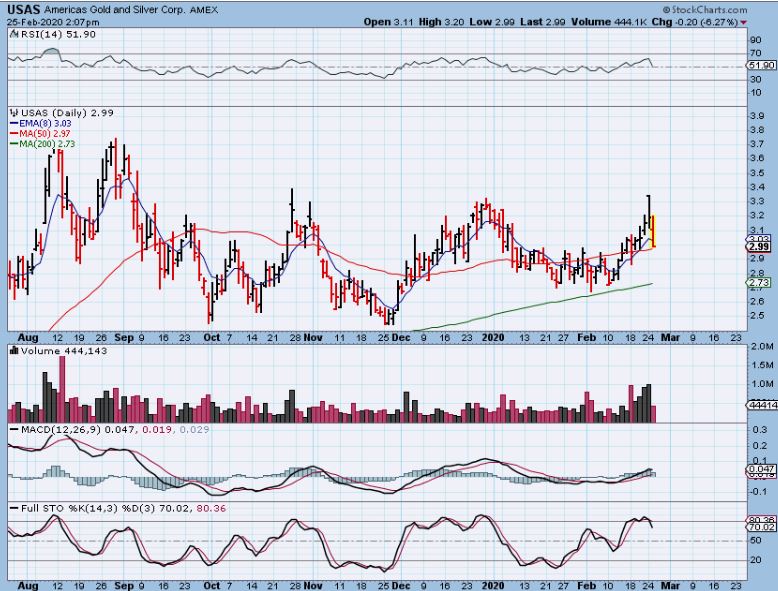Click the MA(200) 2.73 legend entry
The width and height of the screenshot is (778, 591).
(42, 144)
